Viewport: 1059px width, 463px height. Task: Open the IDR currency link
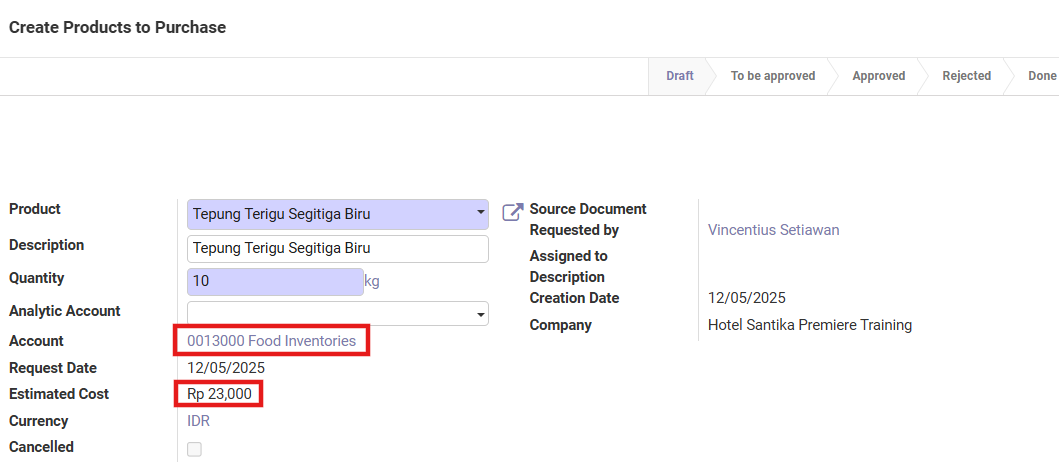pyautogui.click(x=198, y=421)
